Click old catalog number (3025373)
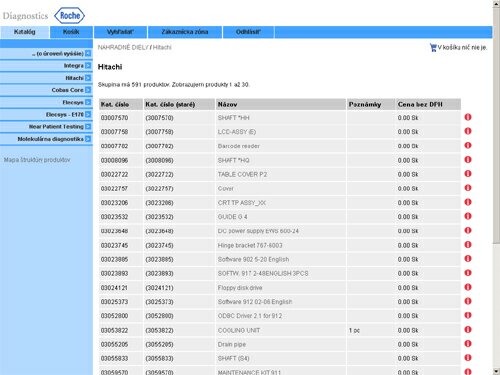 [x=159, y=302]
